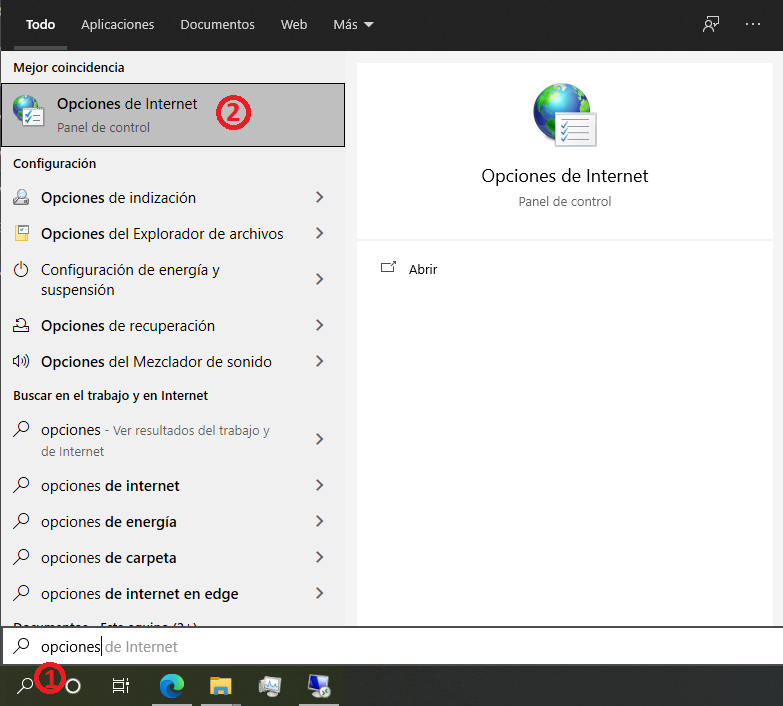
Task: Open the three-dot more options menu
Action: tap(753, 24)
